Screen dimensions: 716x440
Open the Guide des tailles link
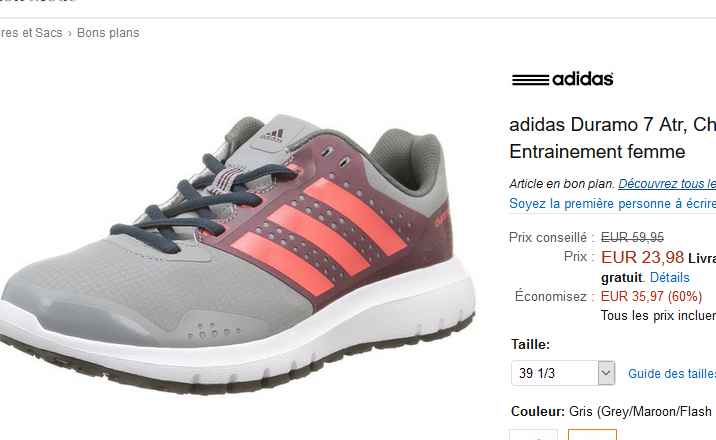click(x=672, y=374)
